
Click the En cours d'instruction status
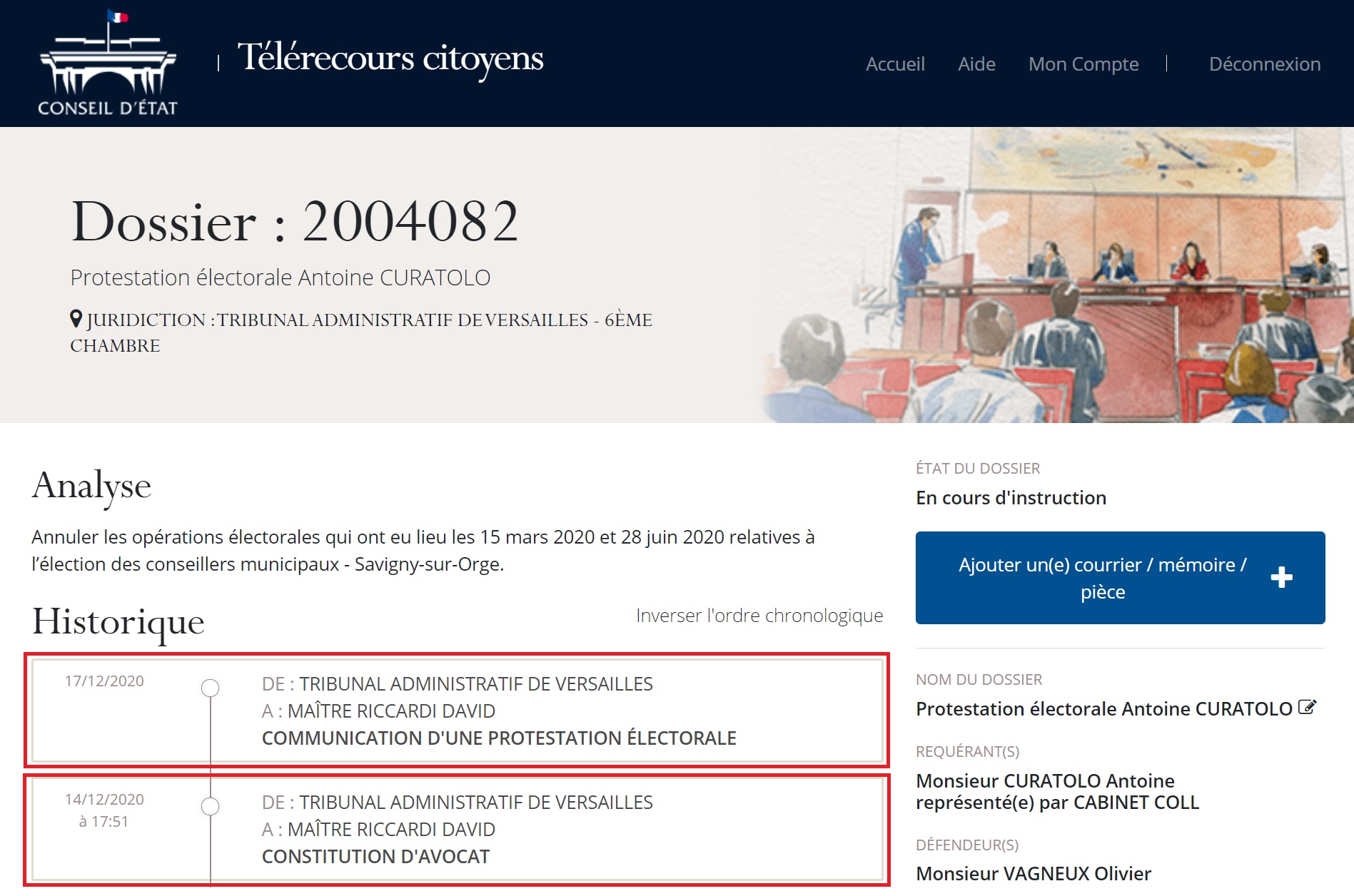[x=1011, y=498]
